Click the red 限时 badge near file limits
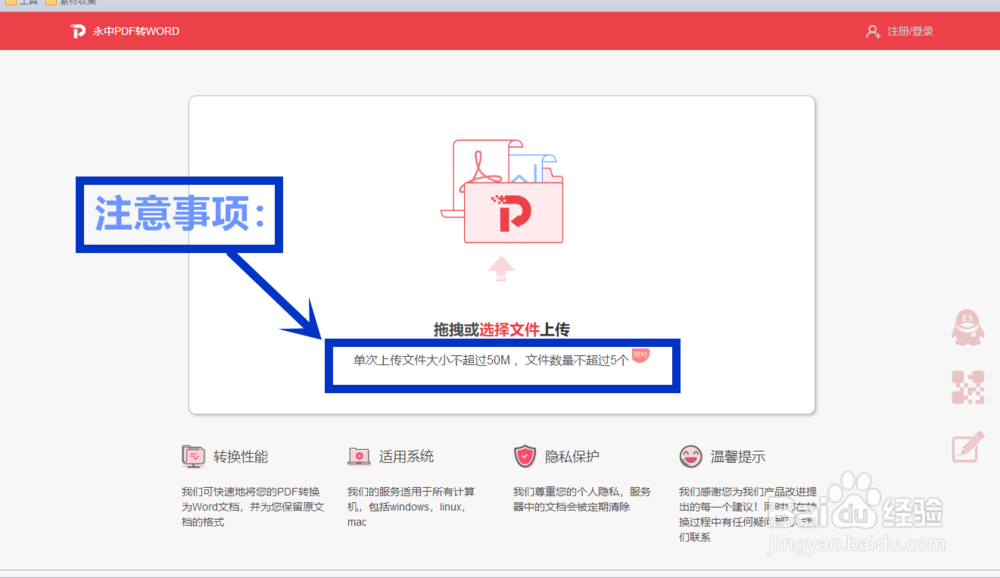The image size is (1000, 578). (641, 354)
